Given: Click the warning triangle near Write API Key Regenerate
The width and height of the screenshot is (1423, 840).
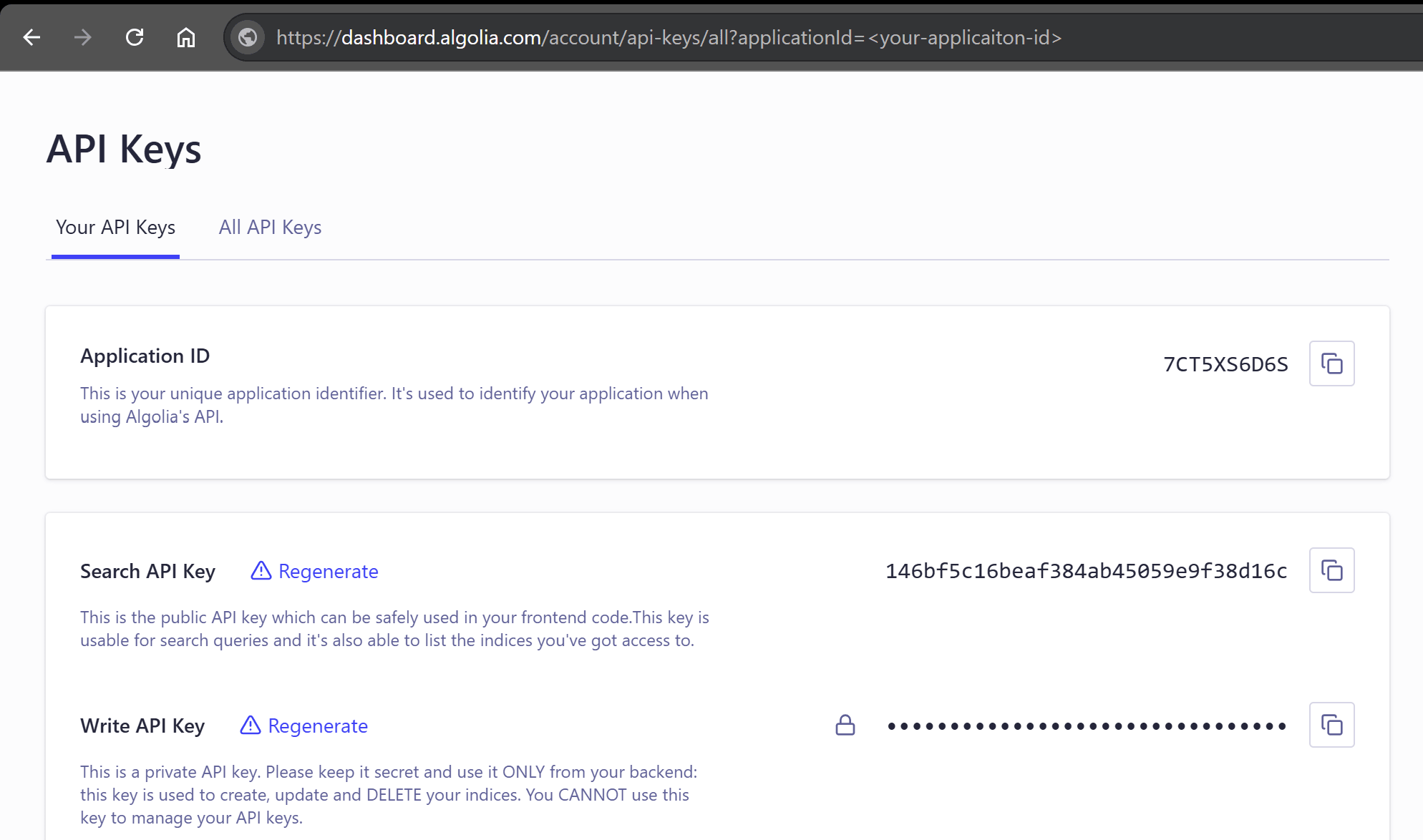Looking at the screenshot, I should point(249,725).
